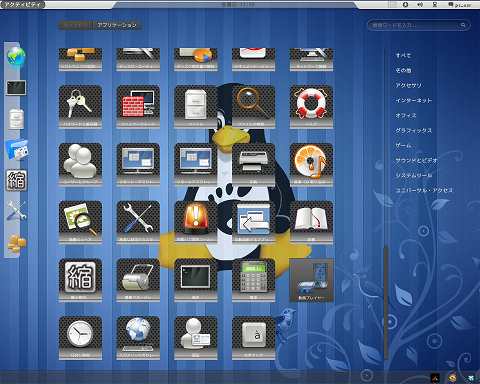Click the application grid vertical scrollbar
The width and height of the screenshot is (480, 384).
coord(386,302)
